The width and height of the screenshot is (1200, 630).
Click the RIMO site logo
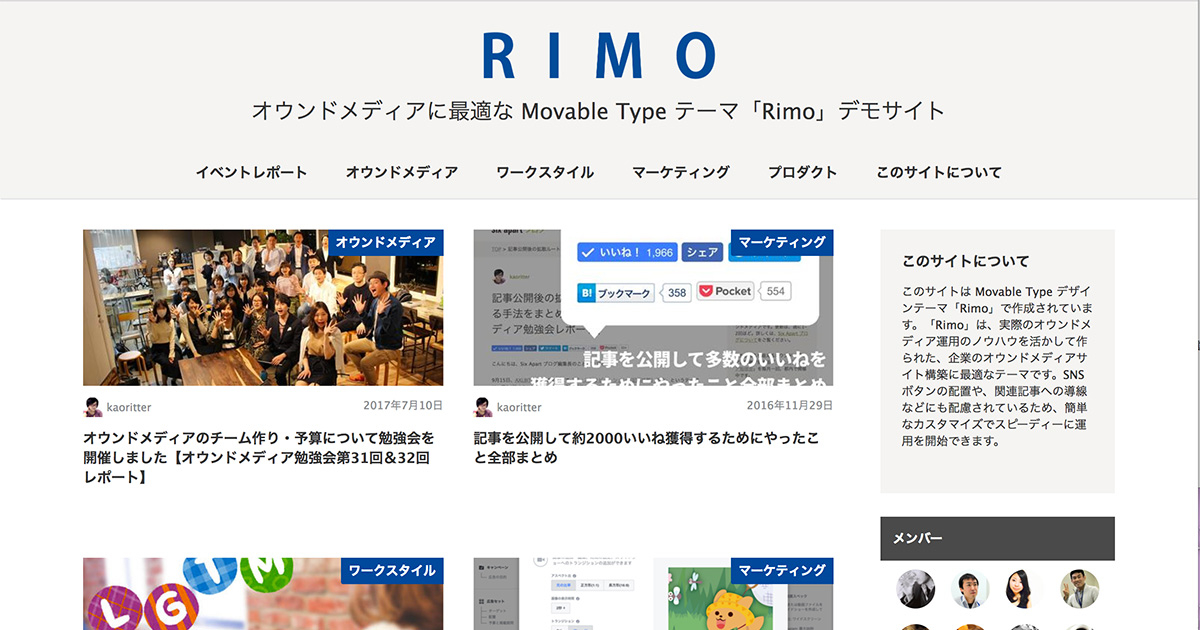coord(600,55)
